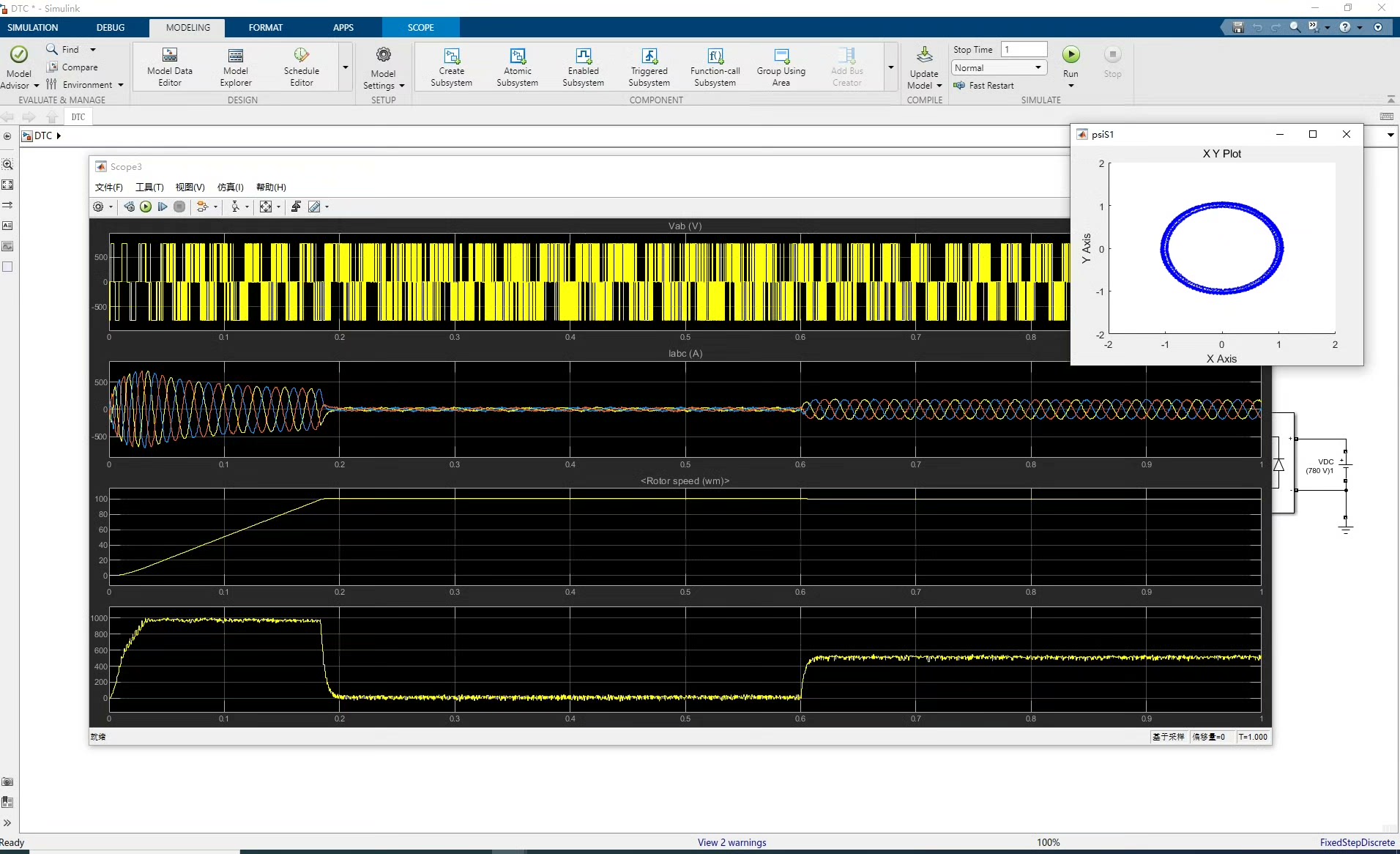Open the Model Advisor

pyautogui.click(x=19, y=67)
